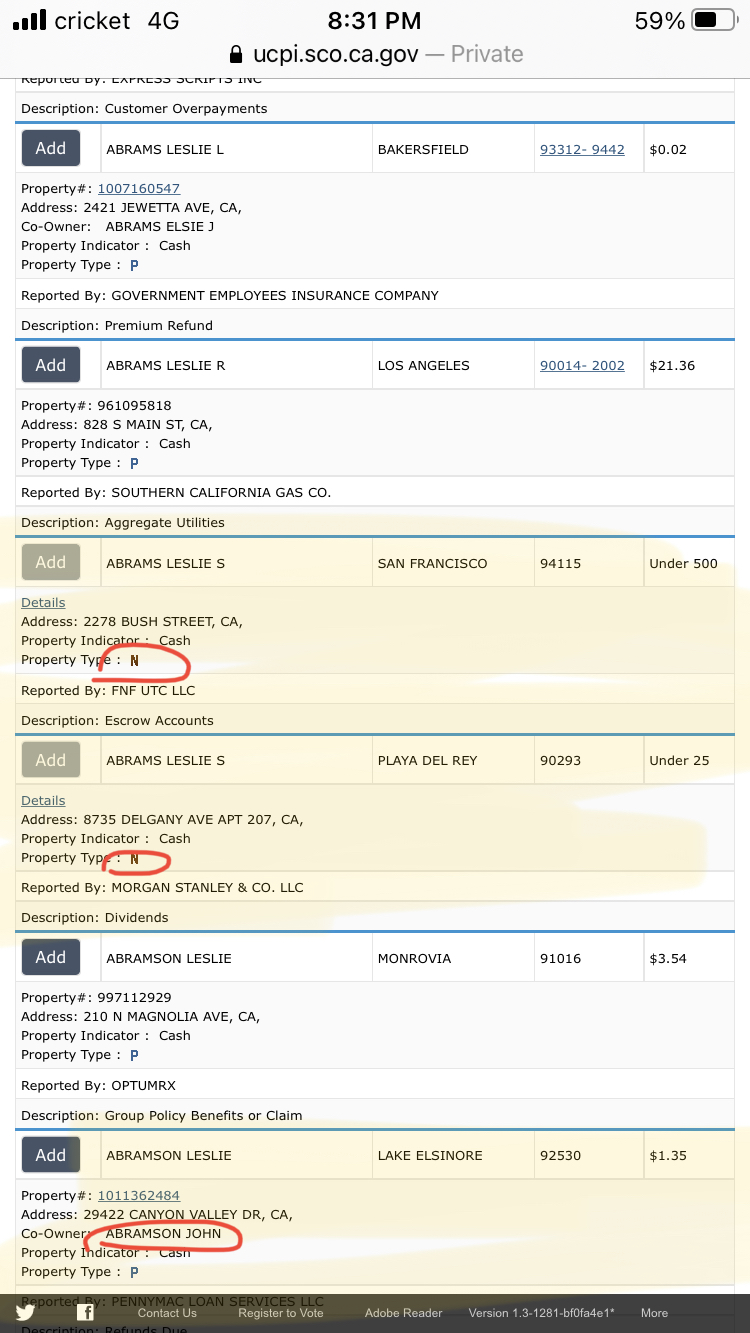
Task: Select the ABRAMS LESLIE R owner name
Action: pyautogui.click(x=166, y=365)
